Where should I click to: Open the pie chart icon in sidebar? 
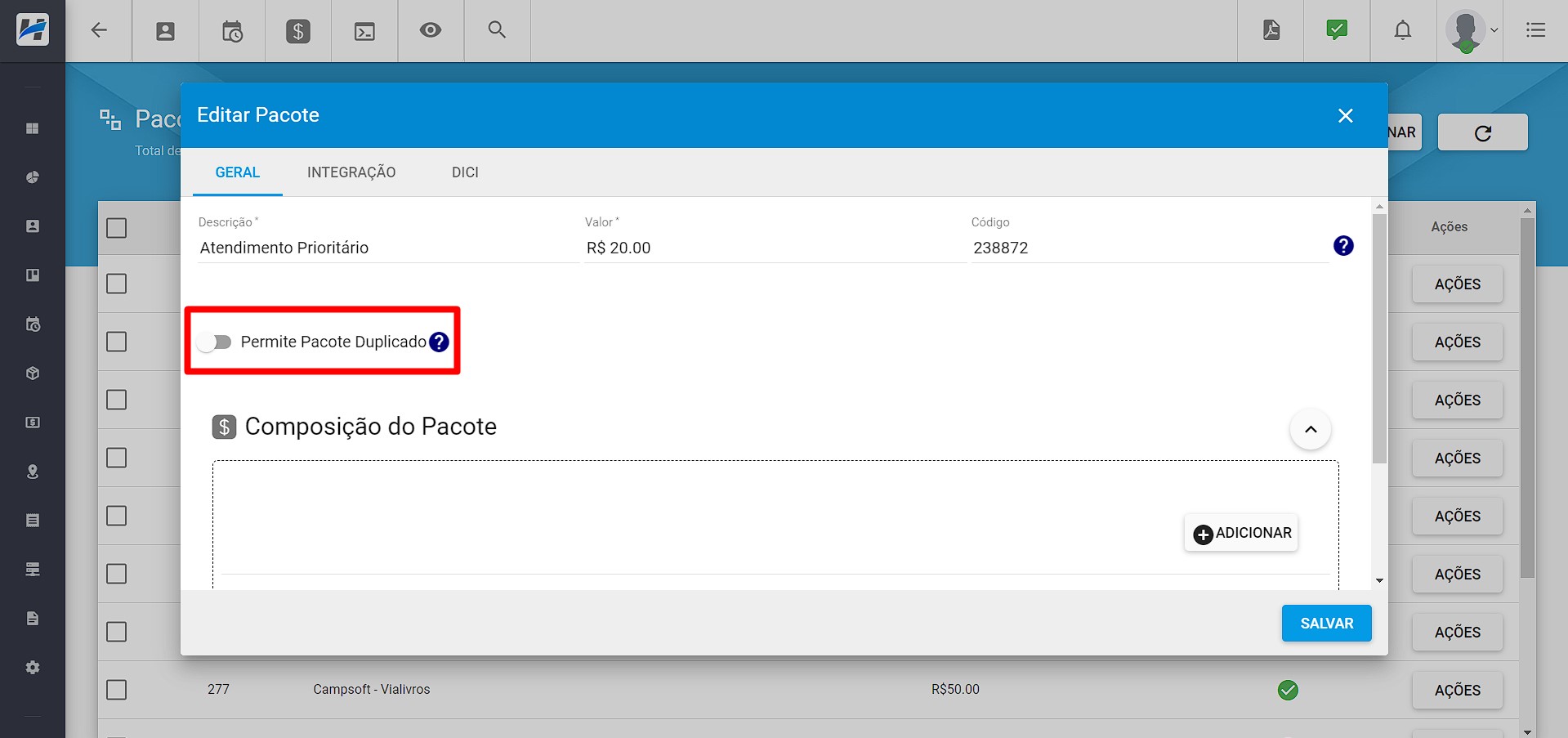pos(33,177)
